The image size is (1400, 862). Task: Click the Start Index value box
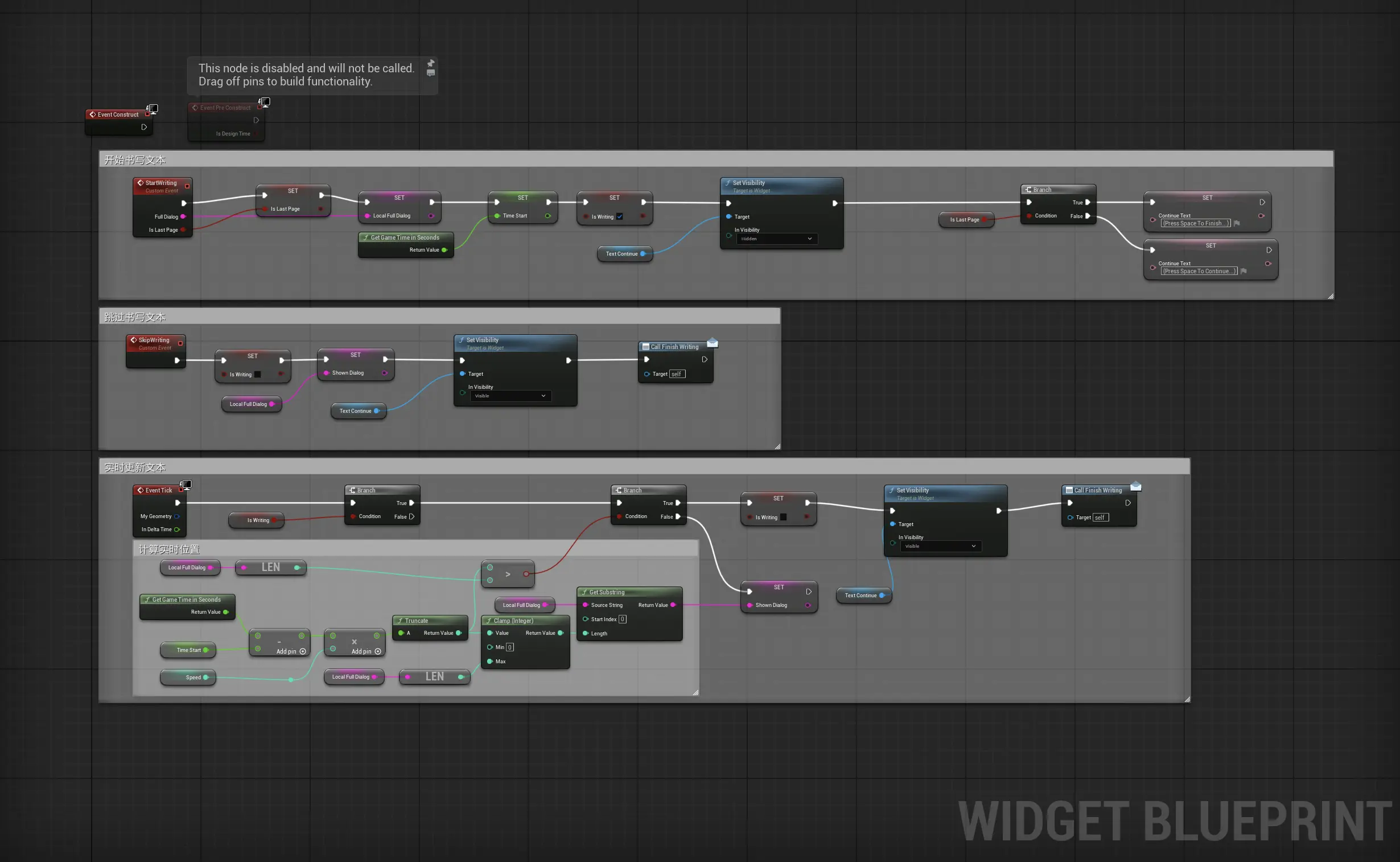(622, 619)
